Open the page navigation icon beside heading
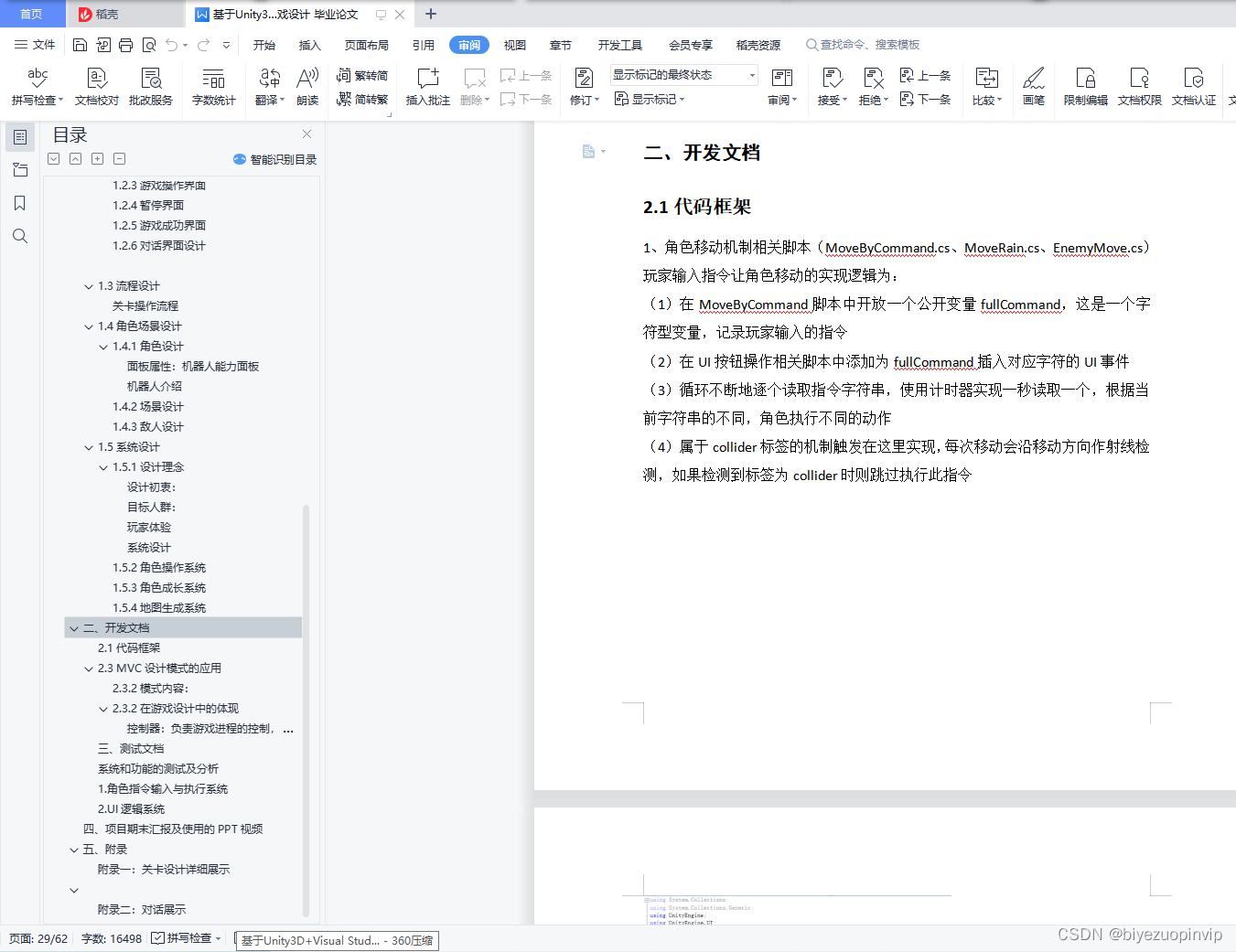The image size is (1236, 952). coord(594,151)
